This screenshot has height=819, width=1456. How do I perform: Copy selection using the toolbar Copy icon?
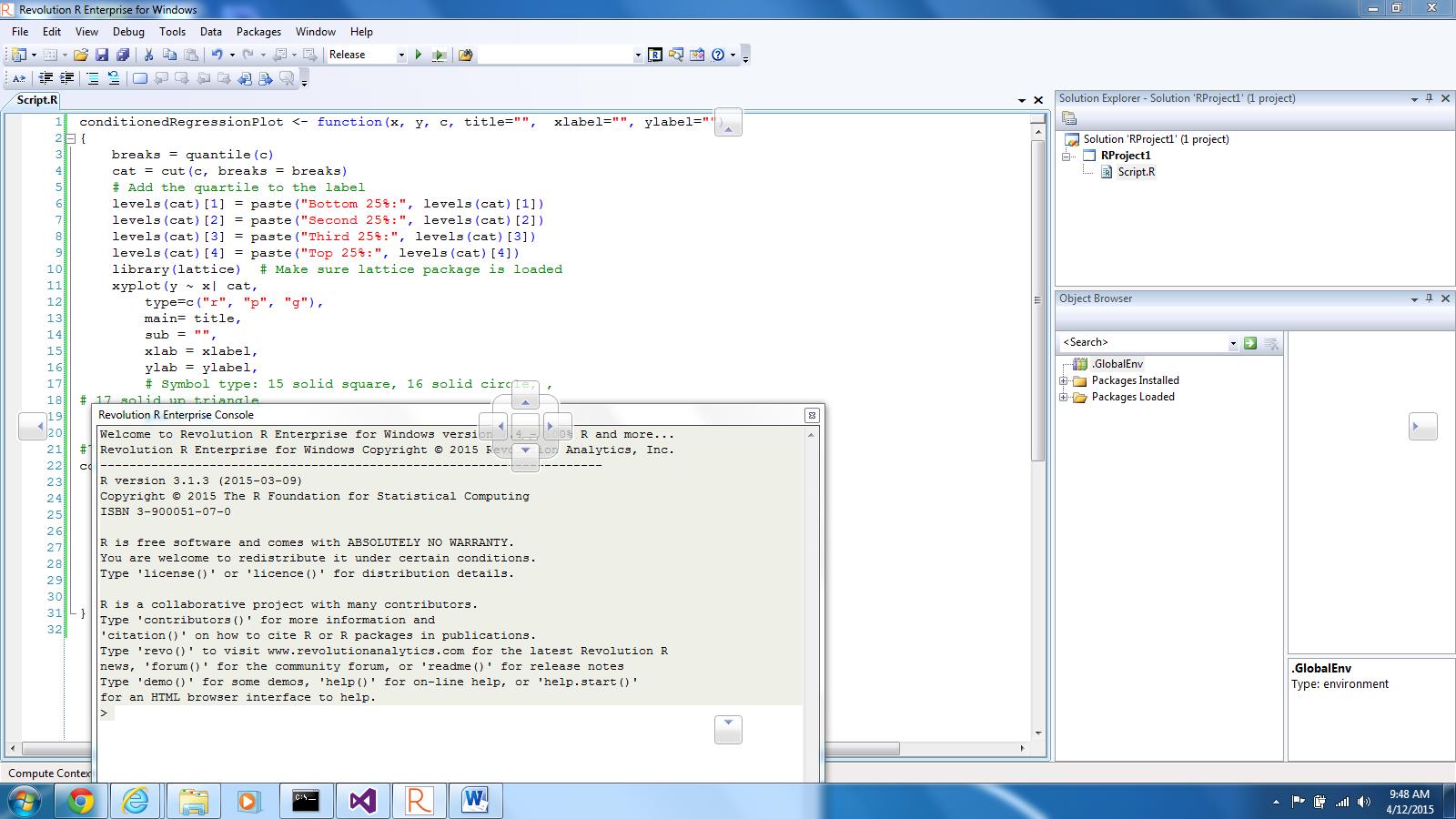[168, 55]
